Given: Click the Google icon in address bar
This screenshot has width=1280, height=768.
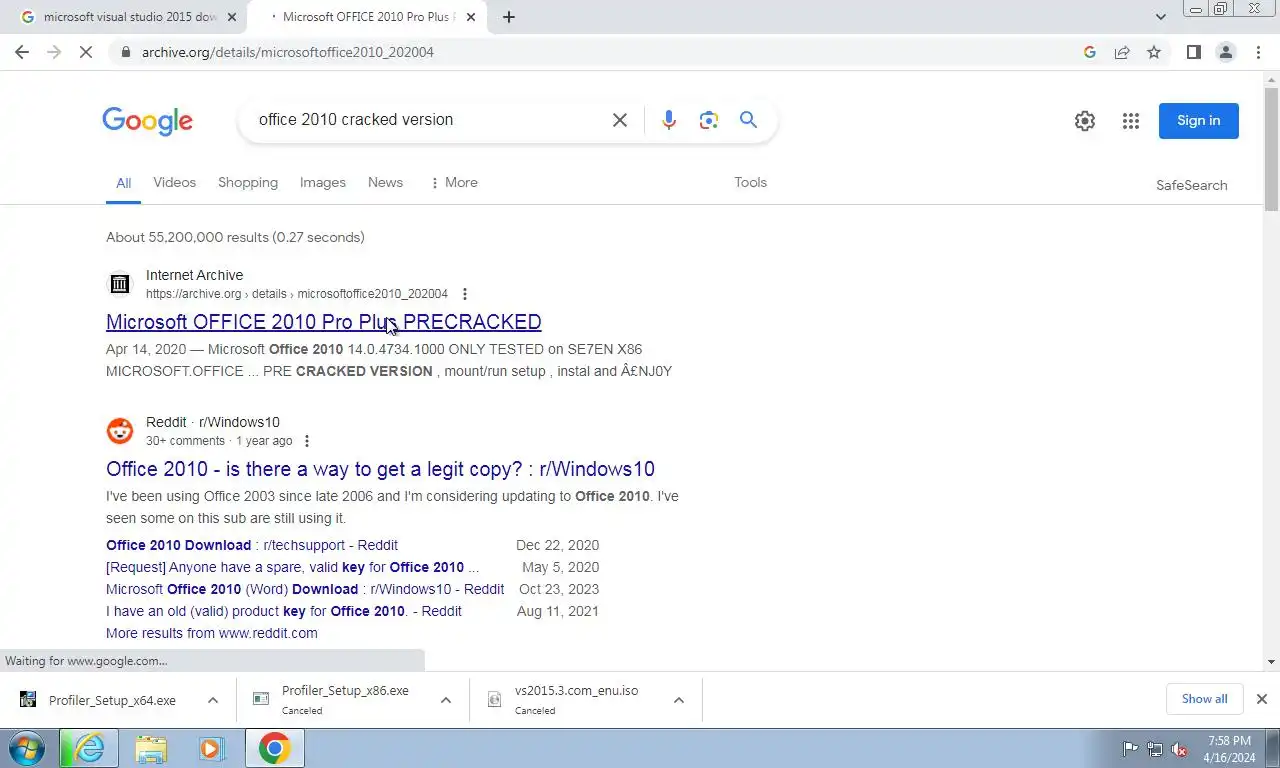Looking at the screenshot, I should tap(1090, 52).
